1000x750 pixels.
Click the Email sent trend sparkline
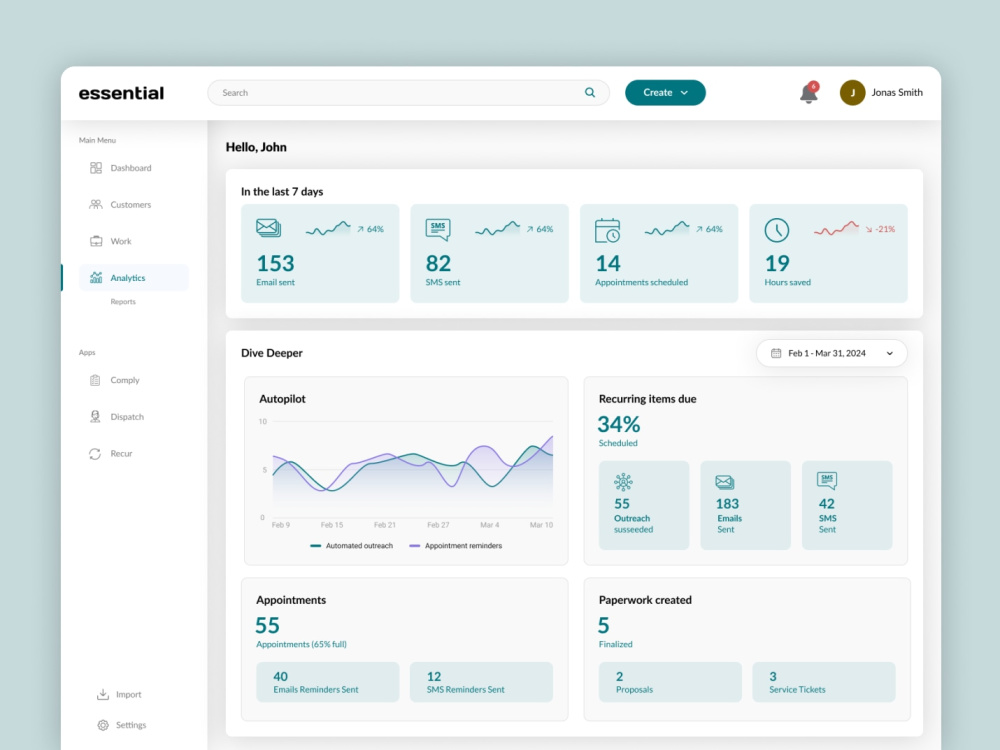coord(328,228)
